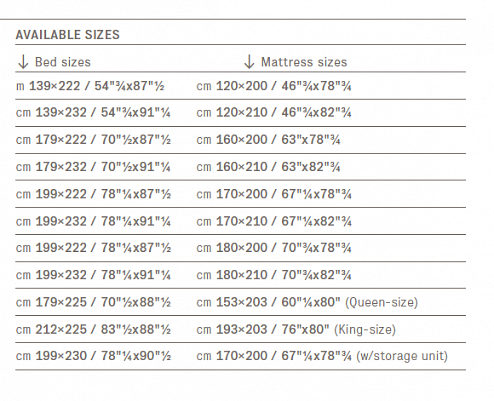Select the Bed sizes column header
This screenshot has width=494, height=401.
[x=63, y=62]
